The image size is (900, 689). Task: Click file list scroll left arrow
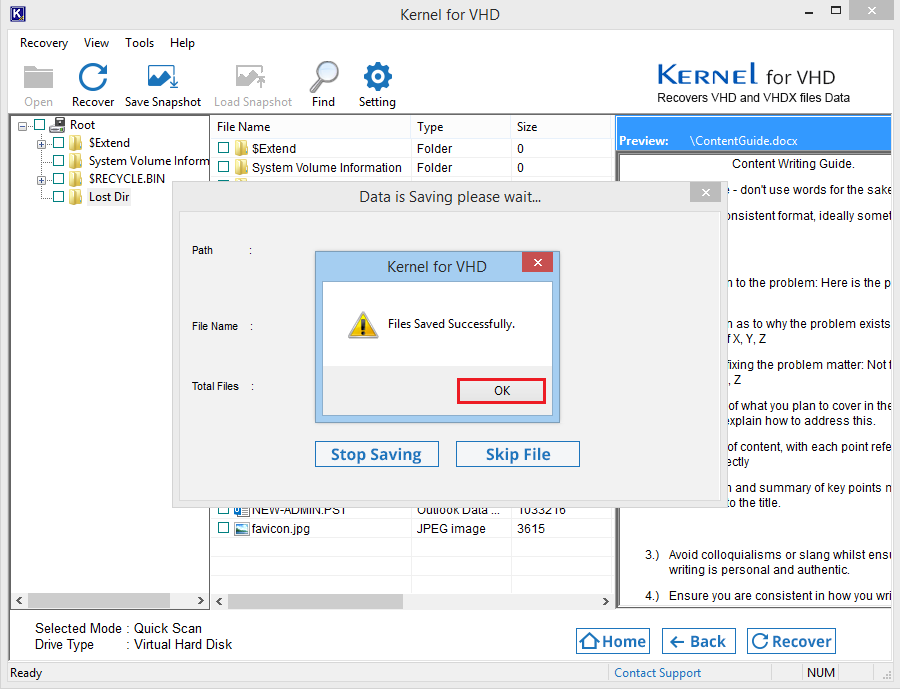click(x=219, y=601)
